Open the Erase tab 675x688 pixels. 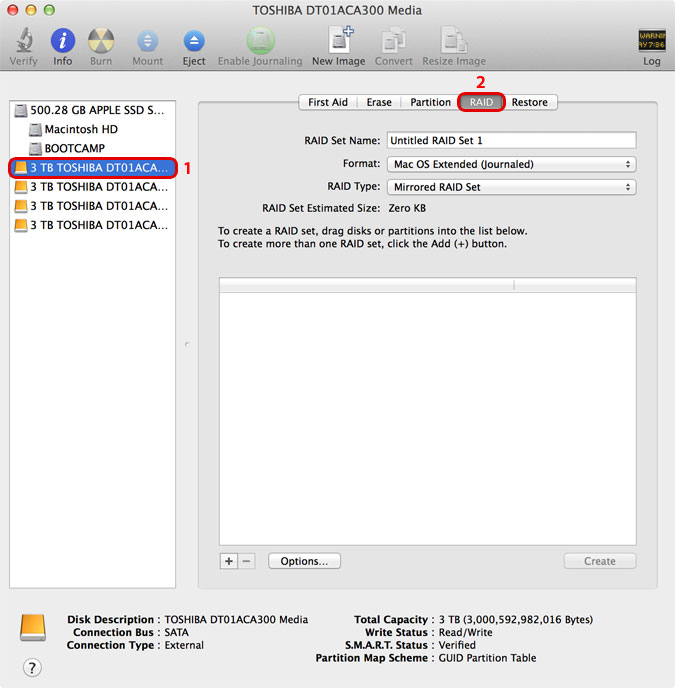pos(379,102)
